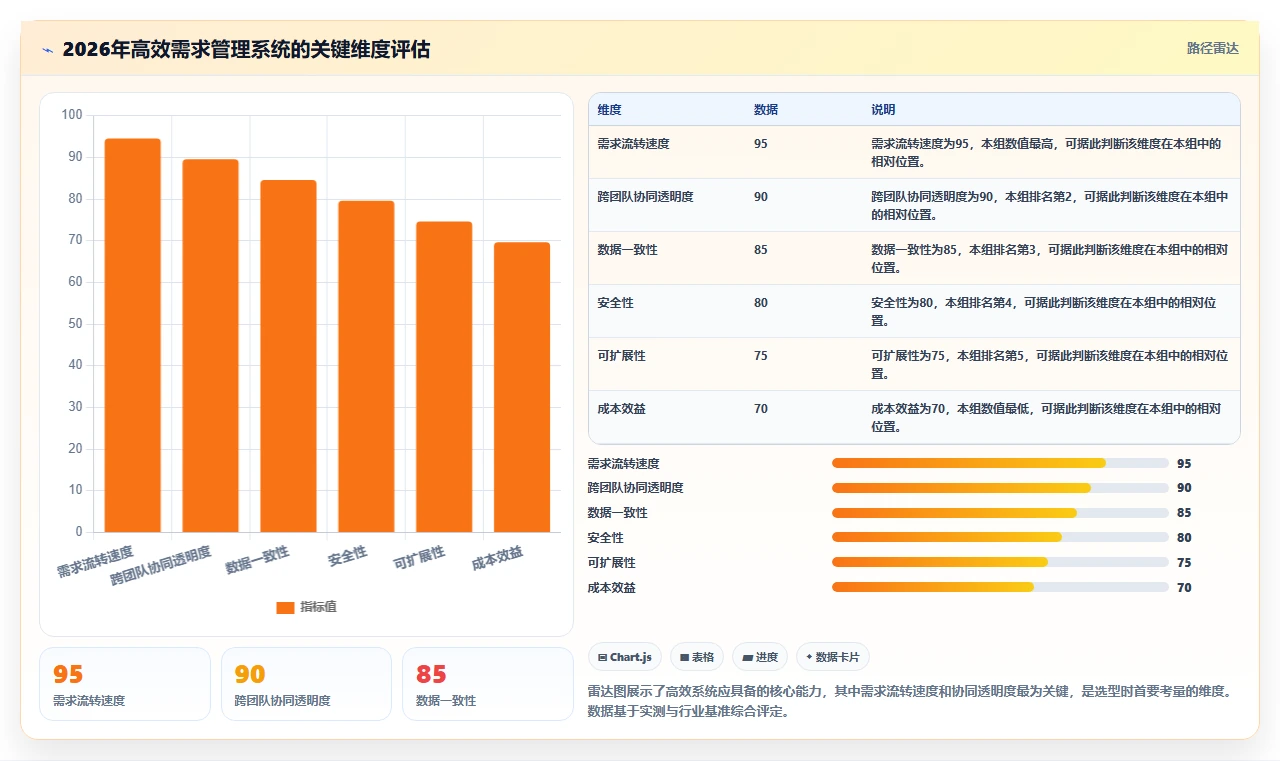The height and width of the screenshot is (761, 1280).
Task: Click the 成本效益 bar in the chart
Action: tap(523, 387)
